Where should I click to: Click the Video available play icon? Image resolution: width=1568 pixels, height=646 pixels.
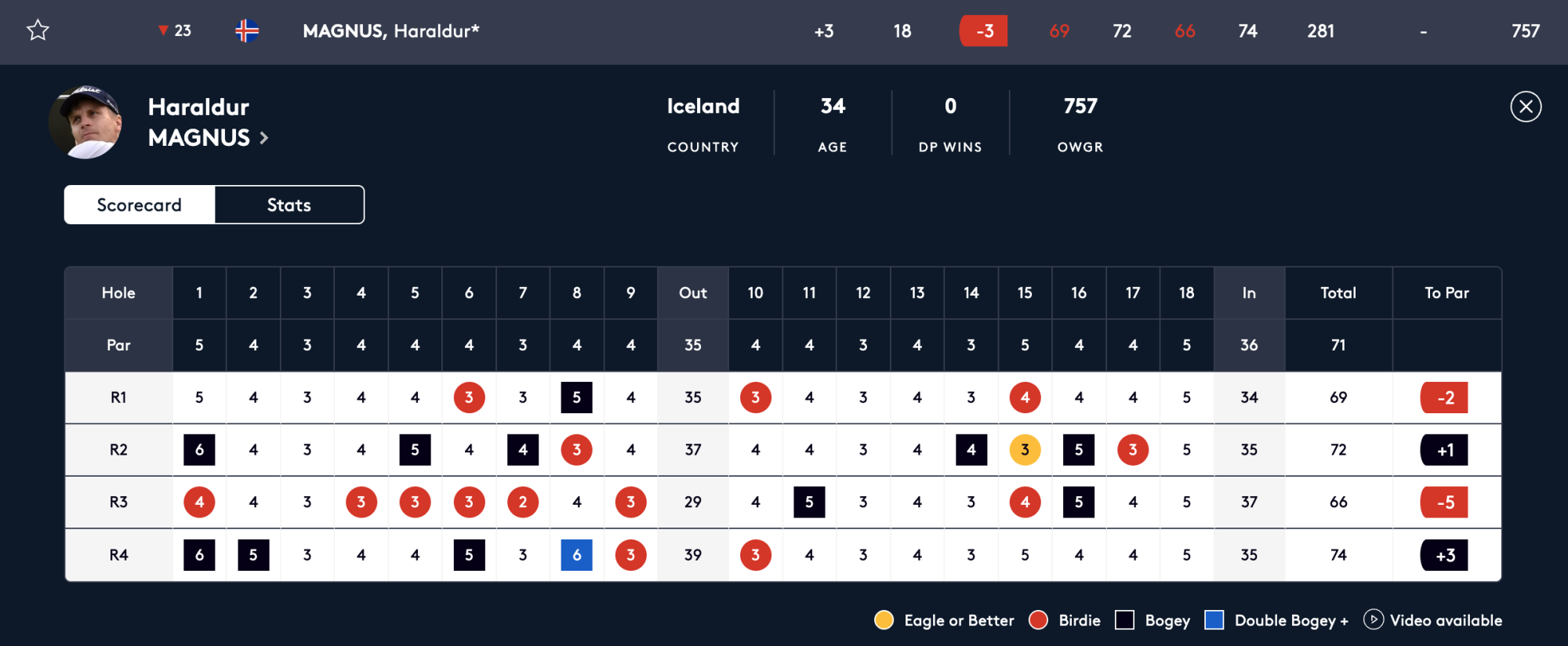[1373, 619]
